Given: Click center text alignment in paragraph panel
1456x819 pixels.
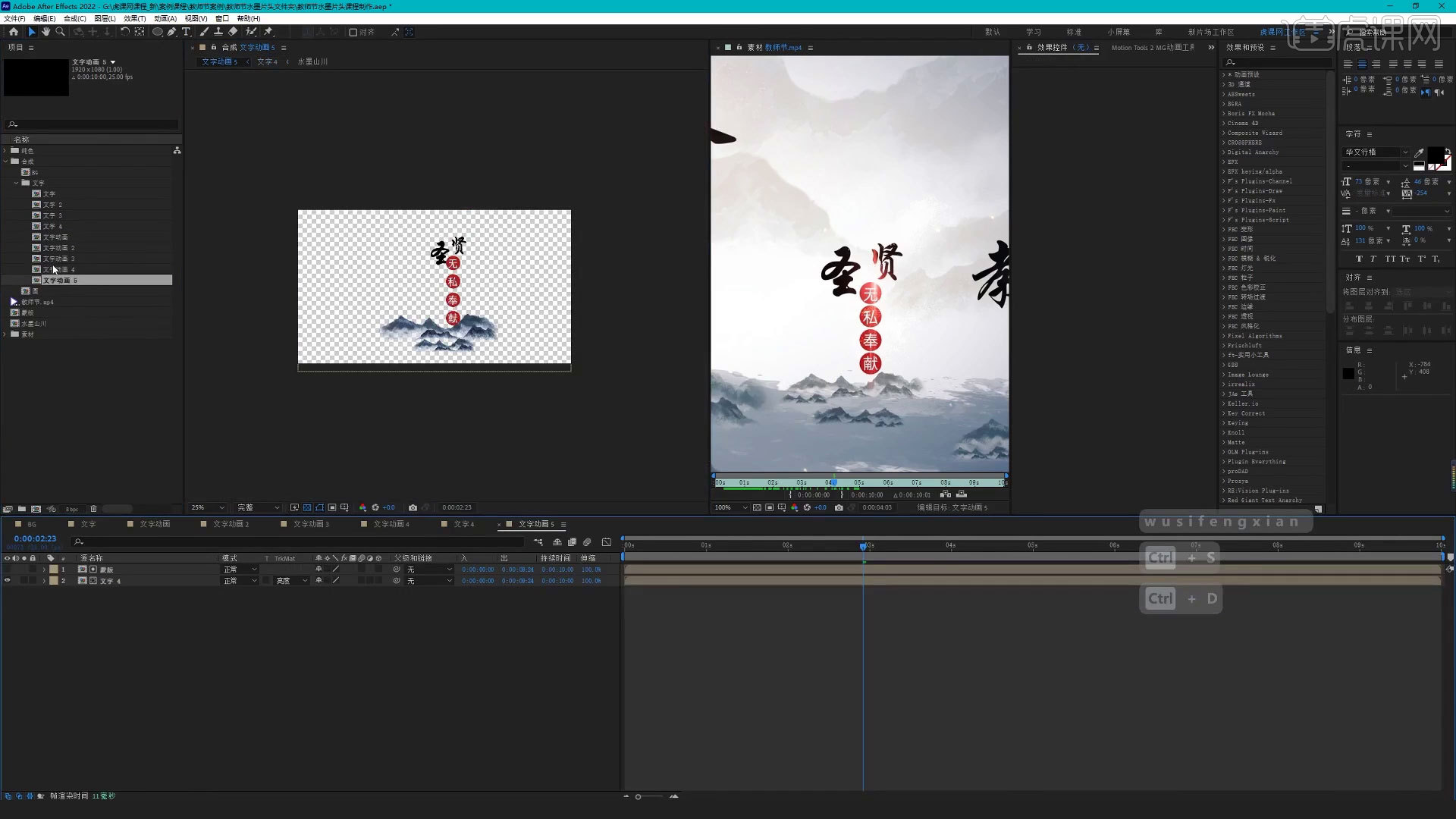Looking at the screenshot, I should 1362,64.
